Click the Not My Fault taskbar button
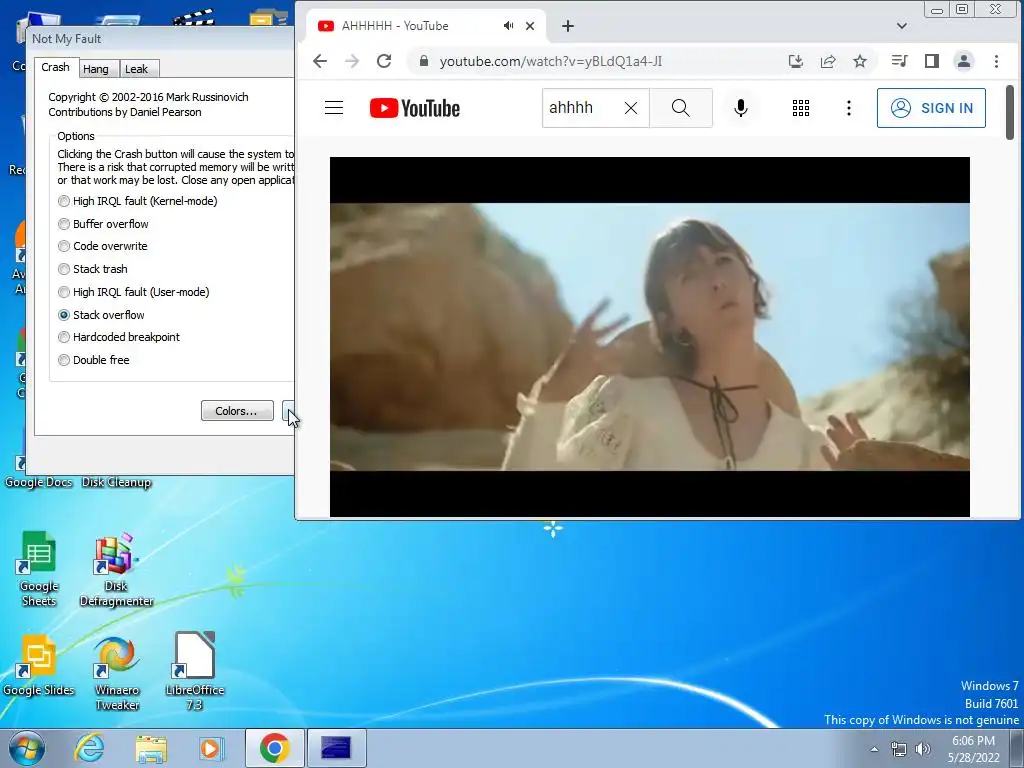The height and width of the screenshot is (768, 1024). coord(336,748)
